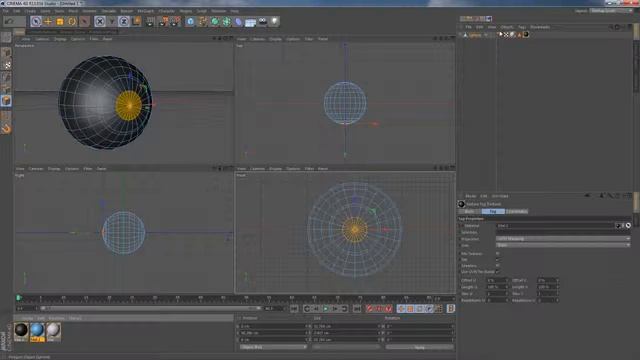Click the Offset U input field
The width and height of the screenshot is (640, 360).
pyautogui.click(x=496, y=281)
